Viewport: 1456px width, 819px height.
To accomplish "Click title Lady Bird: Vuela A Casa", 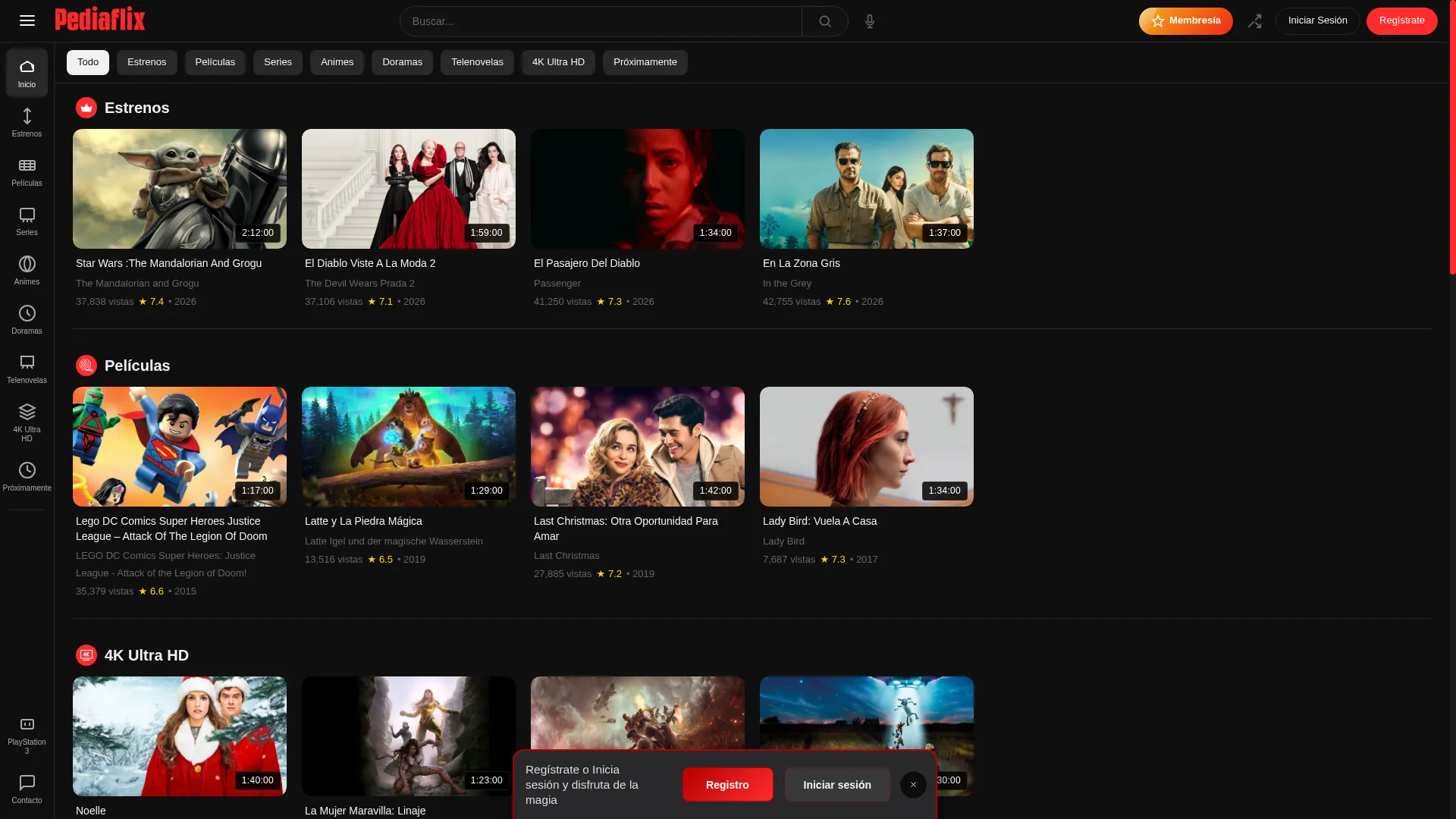I will pos(820,521).
